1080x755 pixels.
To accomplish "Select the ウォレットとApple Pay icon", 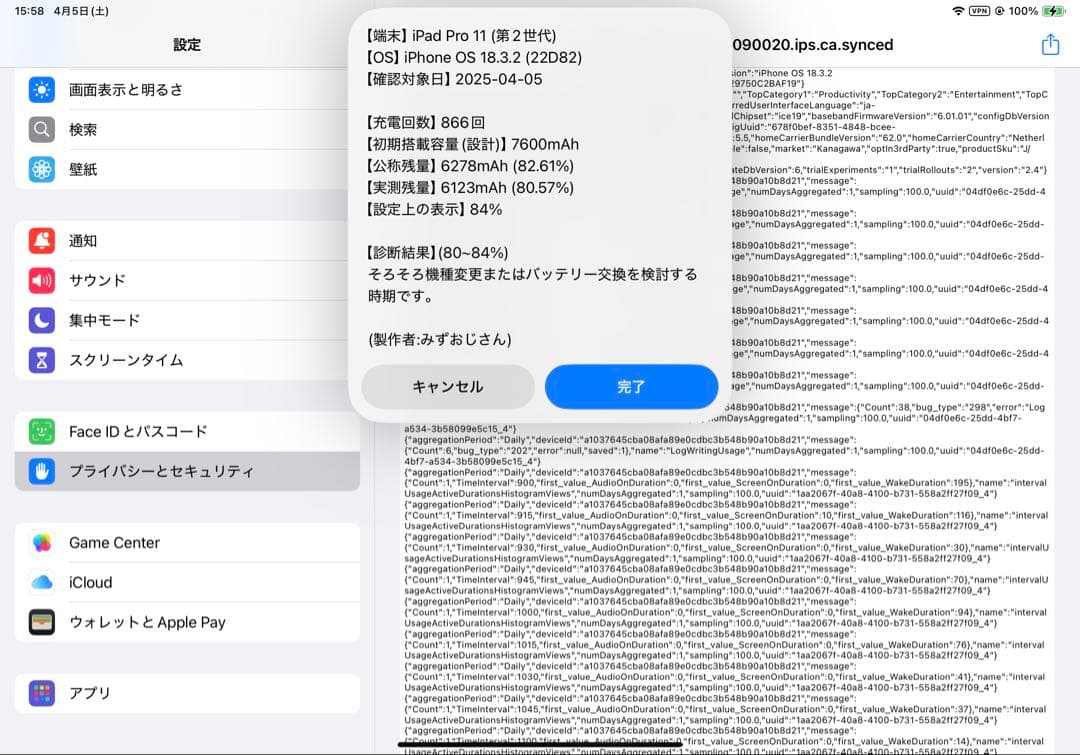I will click(40, 623).
